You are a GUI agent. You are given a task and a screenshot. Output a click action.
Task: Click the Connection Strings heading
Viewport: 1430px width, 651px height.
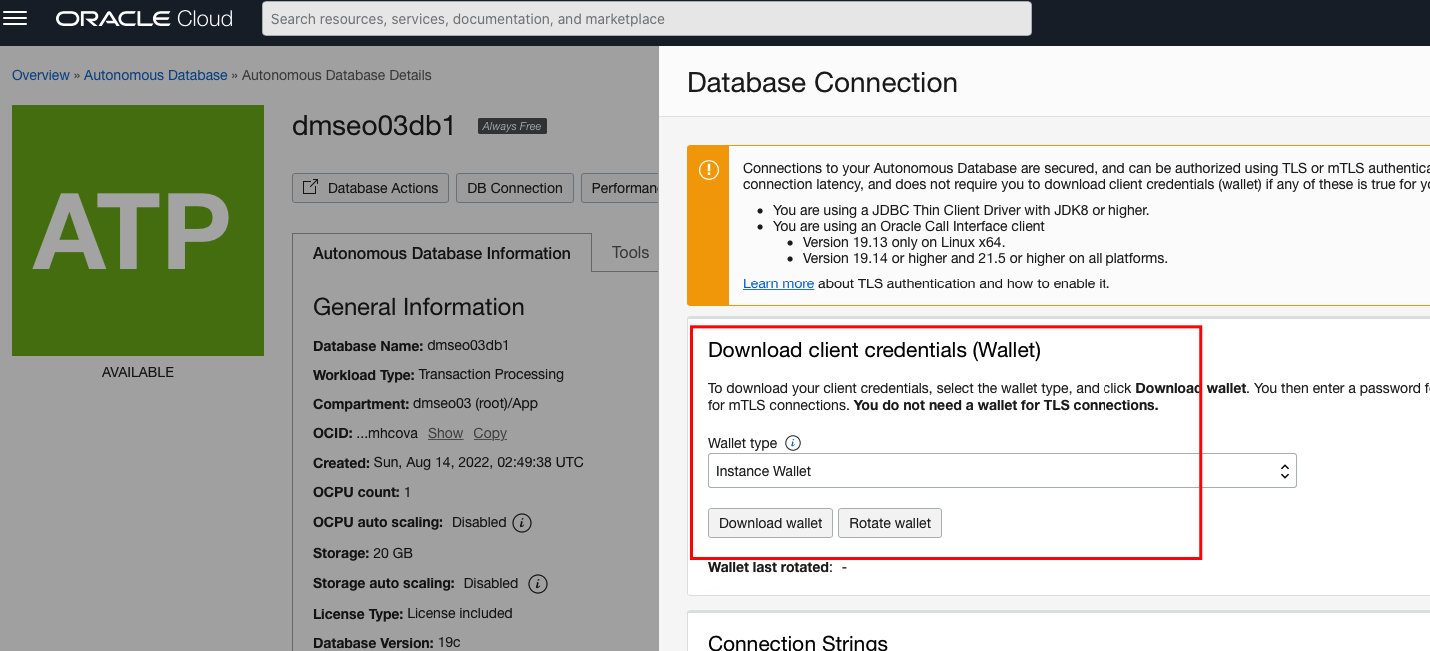click(798, 642)
